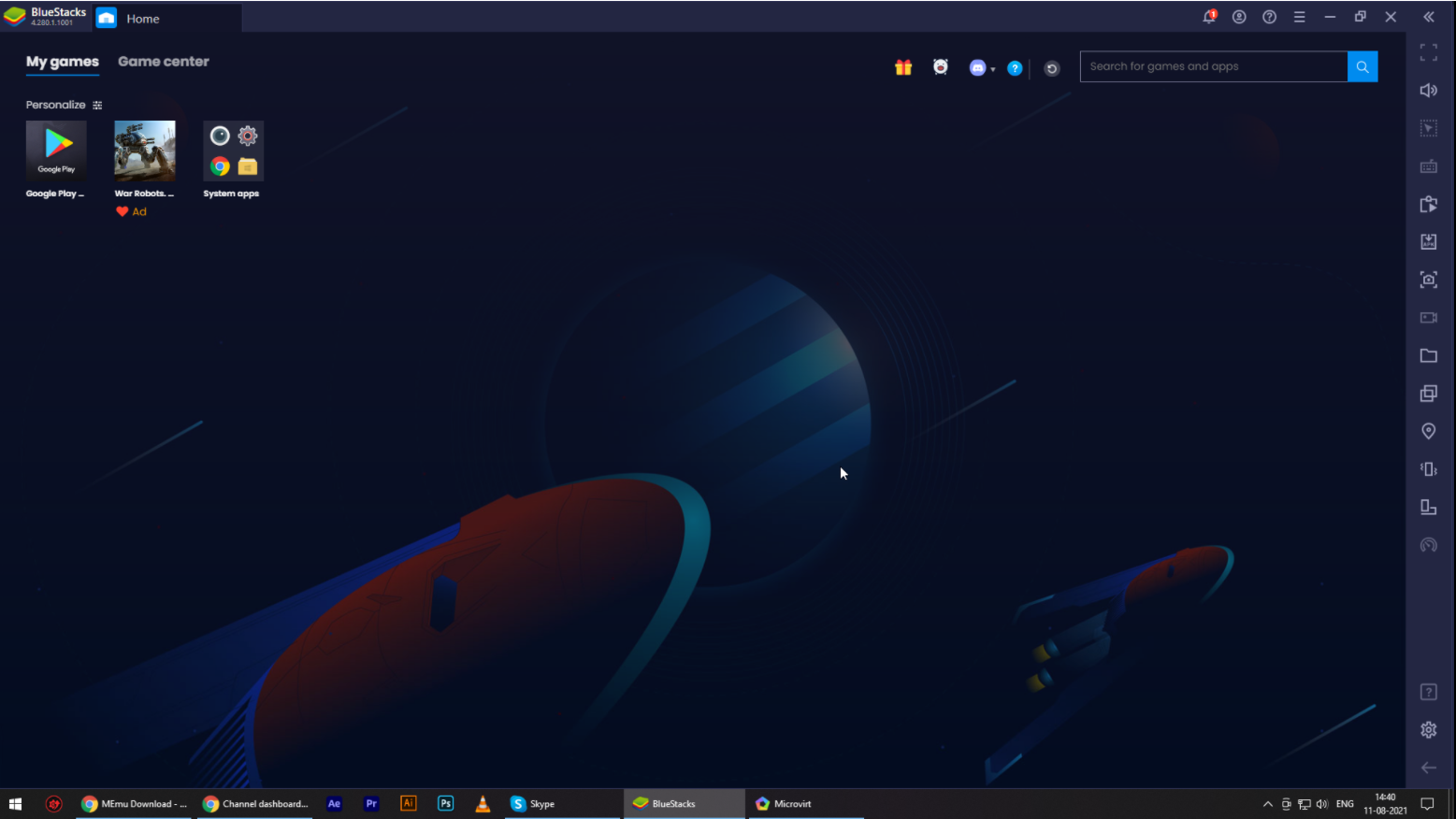Image resolution: width=1456 pixels, height=819 pixels.
Task: Open the account profile icon in the title bar
Action: point(1239,17)
